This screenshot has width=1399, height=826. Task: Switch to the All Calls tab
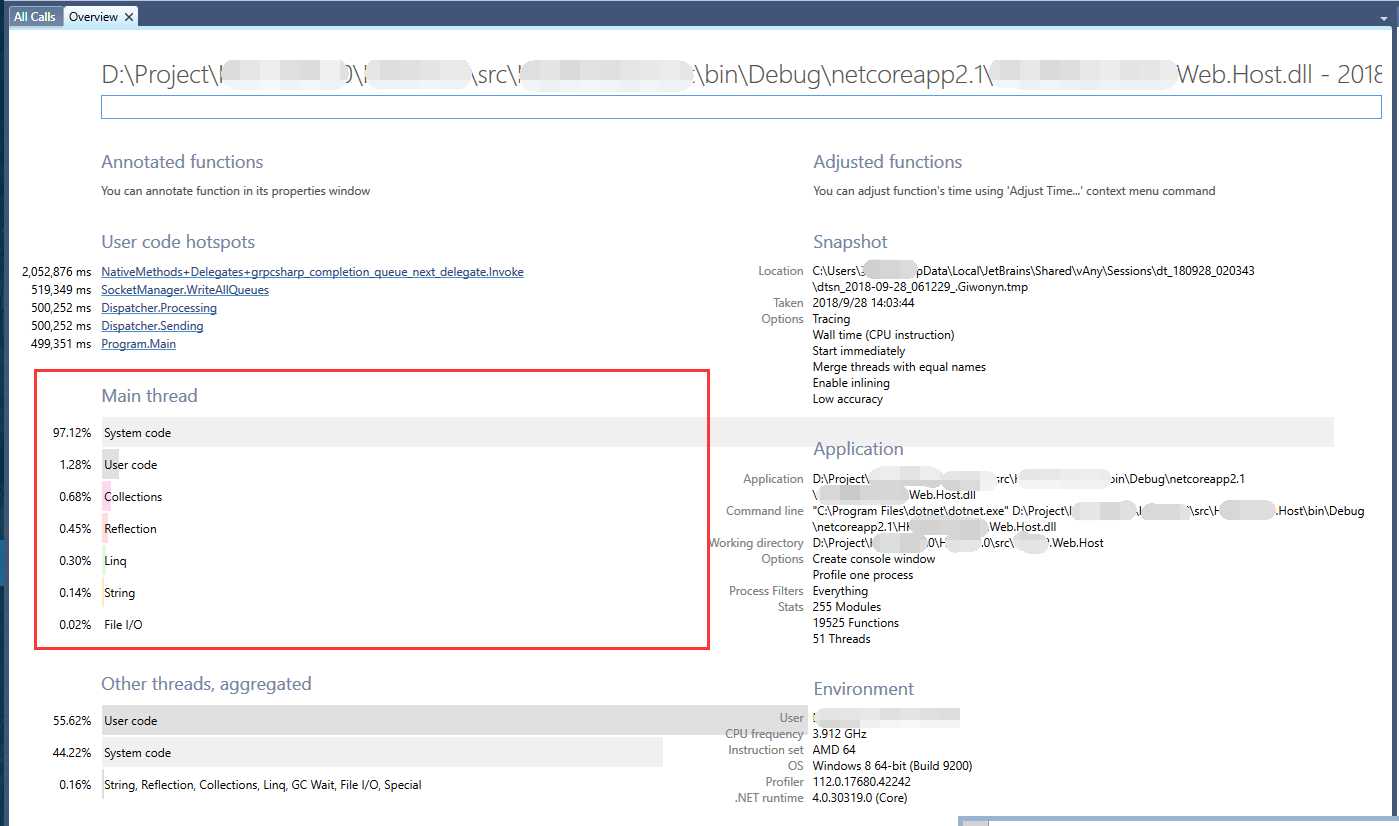35,16
